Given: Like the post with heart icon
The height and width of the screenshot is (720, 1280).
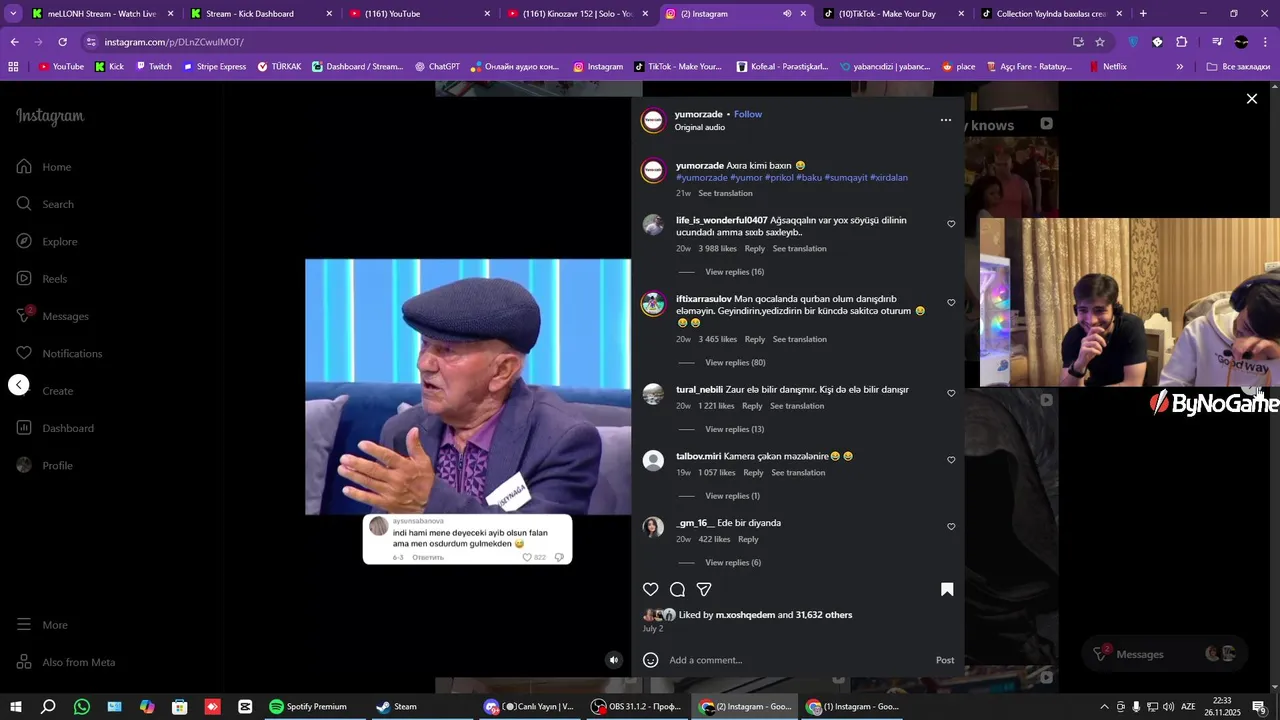Looking at the screenshot, I should [x=650, y=590].
